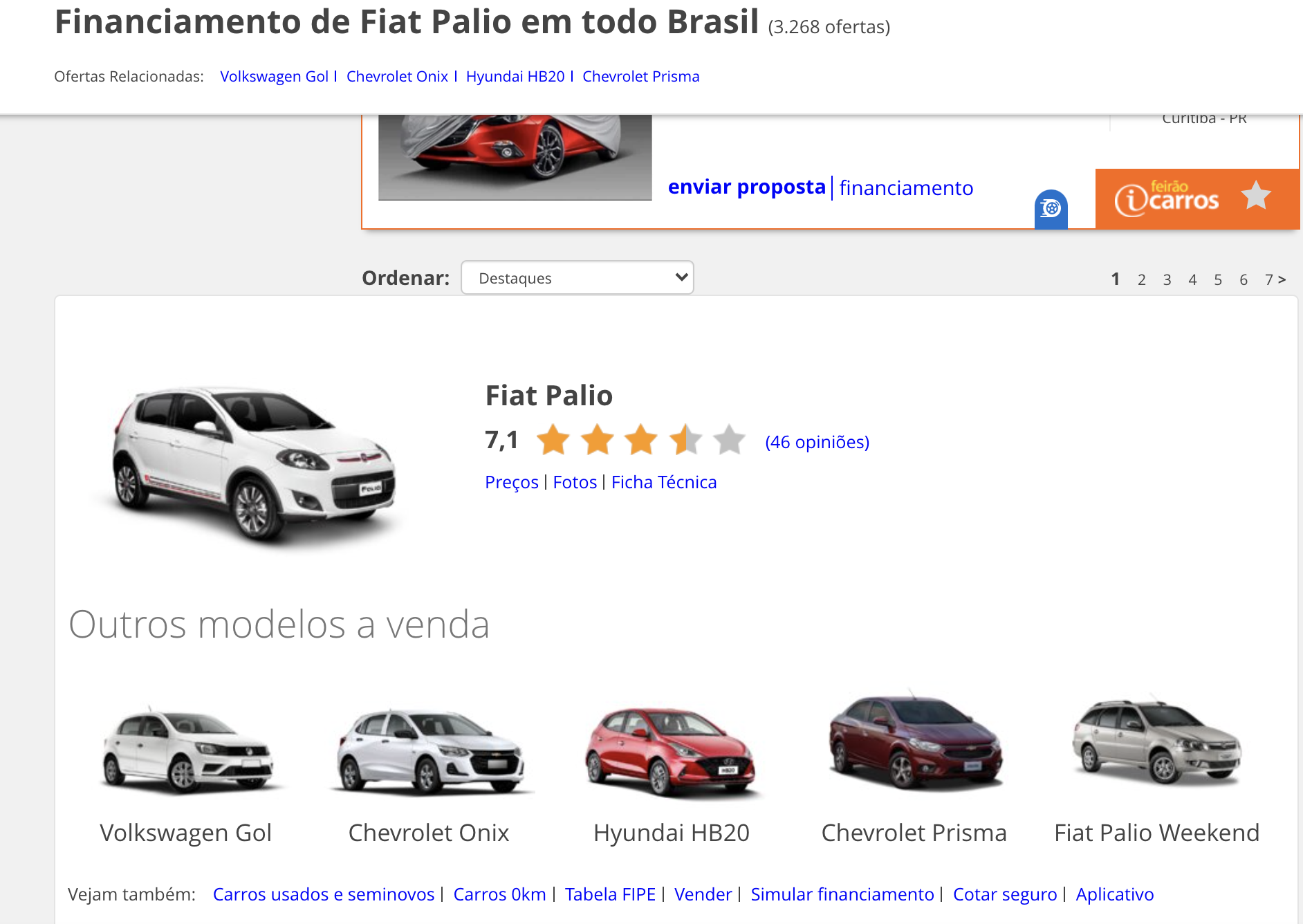Image resolution: width=1303 pixels, height=924 pixels.
Task: Open the 46 opiniões reviews link
Action: coord(817,441)
